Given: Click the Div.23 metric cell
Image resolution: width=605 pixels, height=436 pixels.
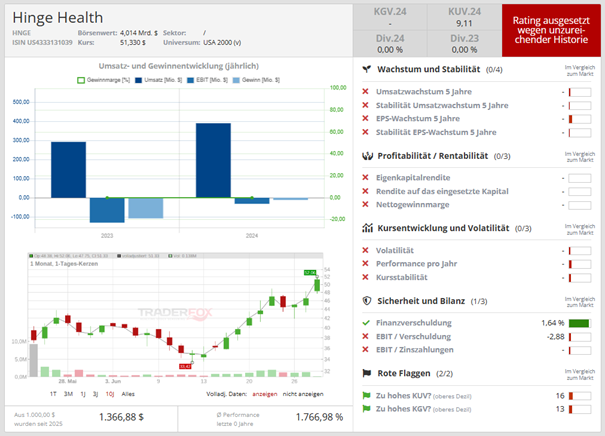Looking at the screenshot, I should tap(464, 44).
